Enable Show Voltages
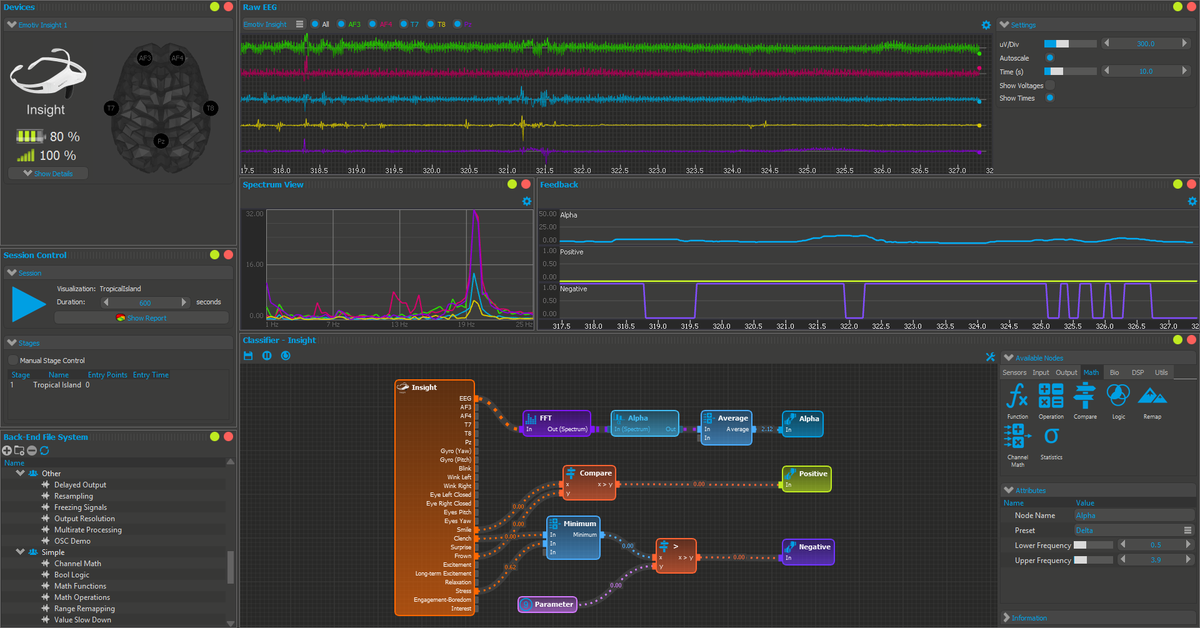Screen dimensions: 1200x628 coord(1049,85)
